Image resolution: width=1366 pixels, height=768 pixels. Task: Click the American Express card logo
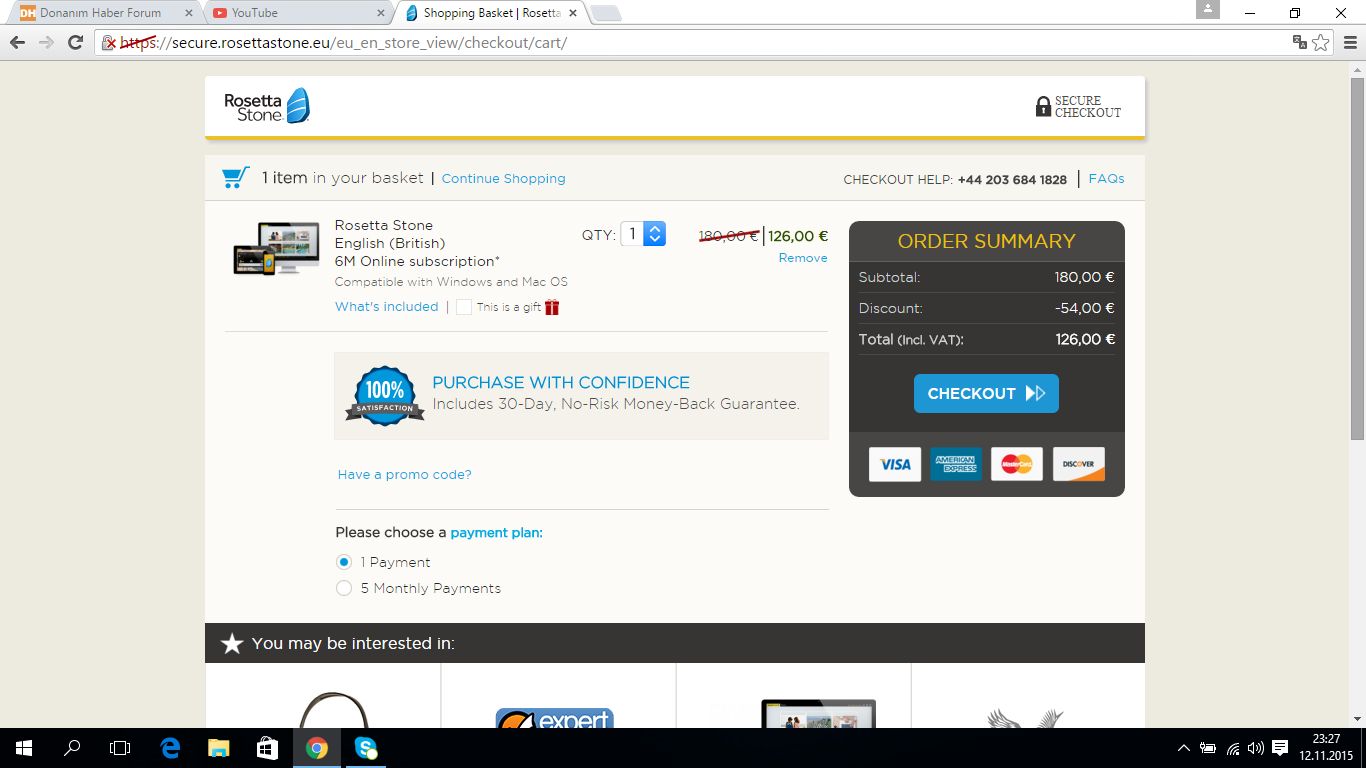[956, 464]
